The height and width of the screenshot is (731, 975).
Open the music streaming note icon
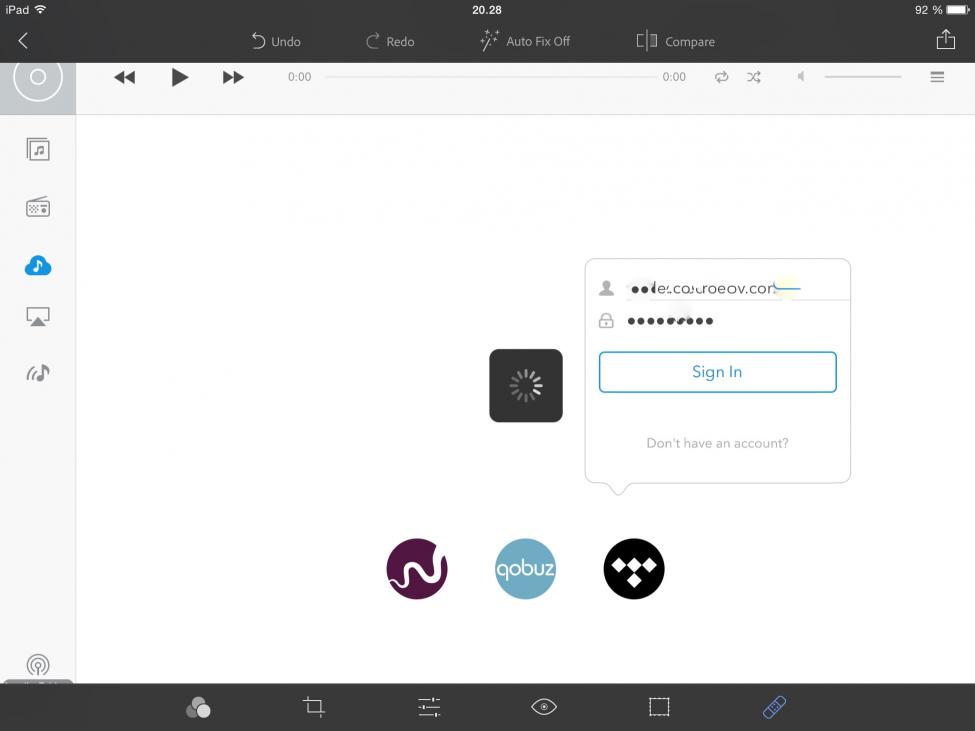[38, 373]
